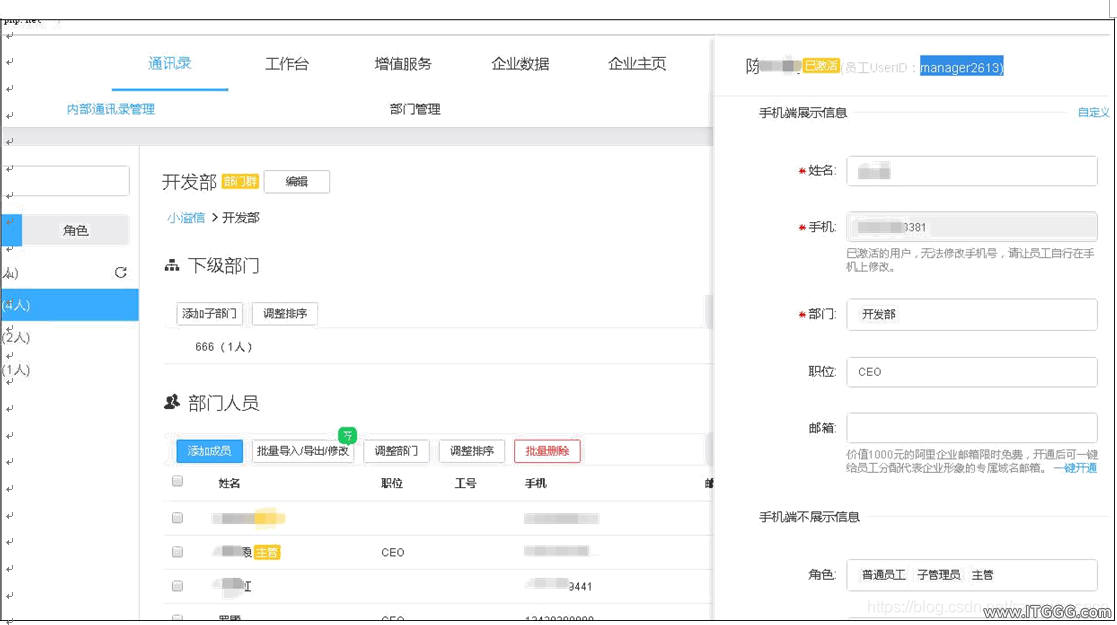The image size is (1117, 625).
Task: Select the highlighted (4人) department in the sidebar
Action: [x=70, y=305]
